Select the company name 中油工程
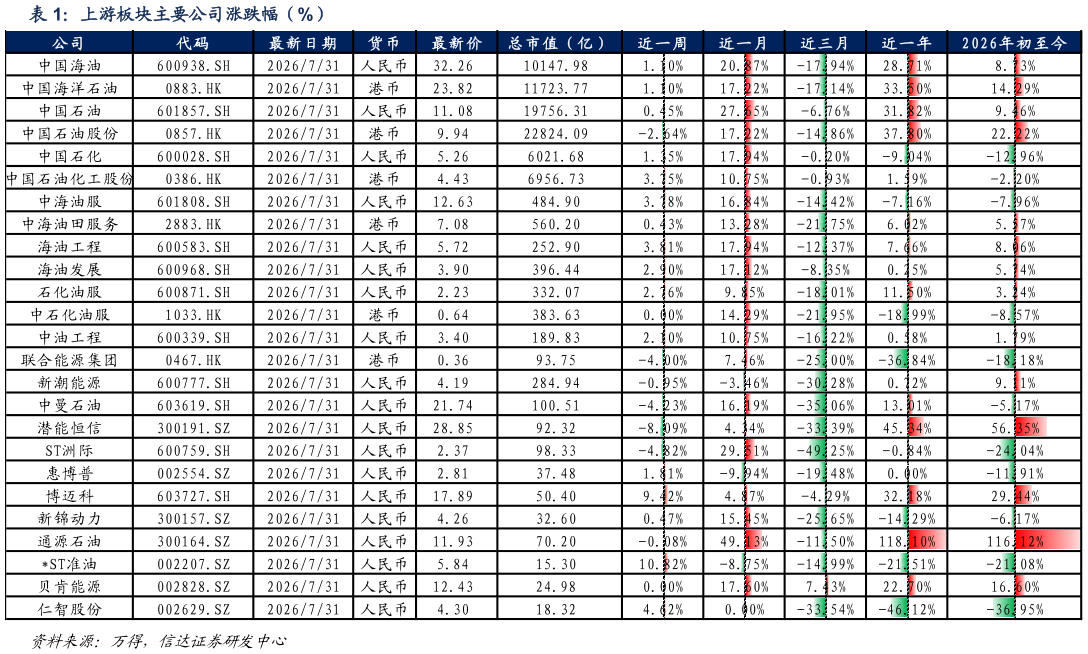 (x=69, y=338)
